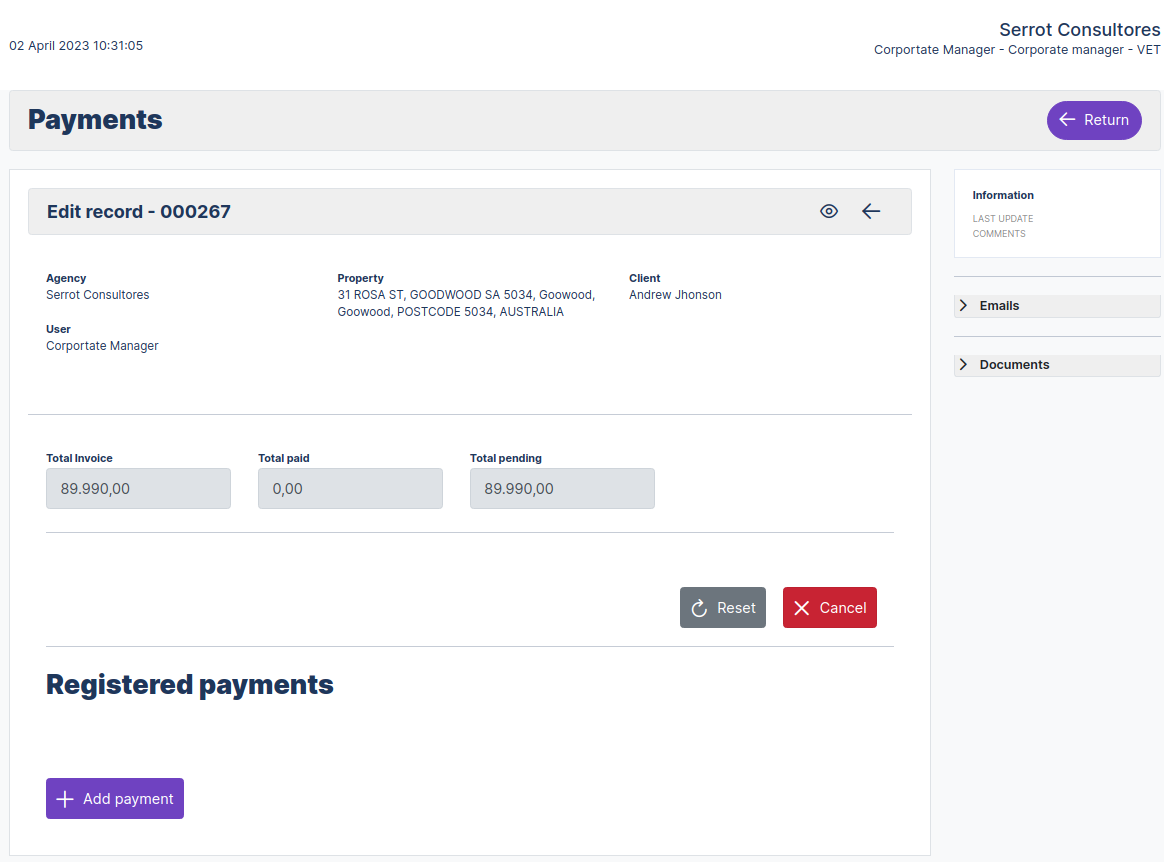Click the reset circular arrow icon

698,607
